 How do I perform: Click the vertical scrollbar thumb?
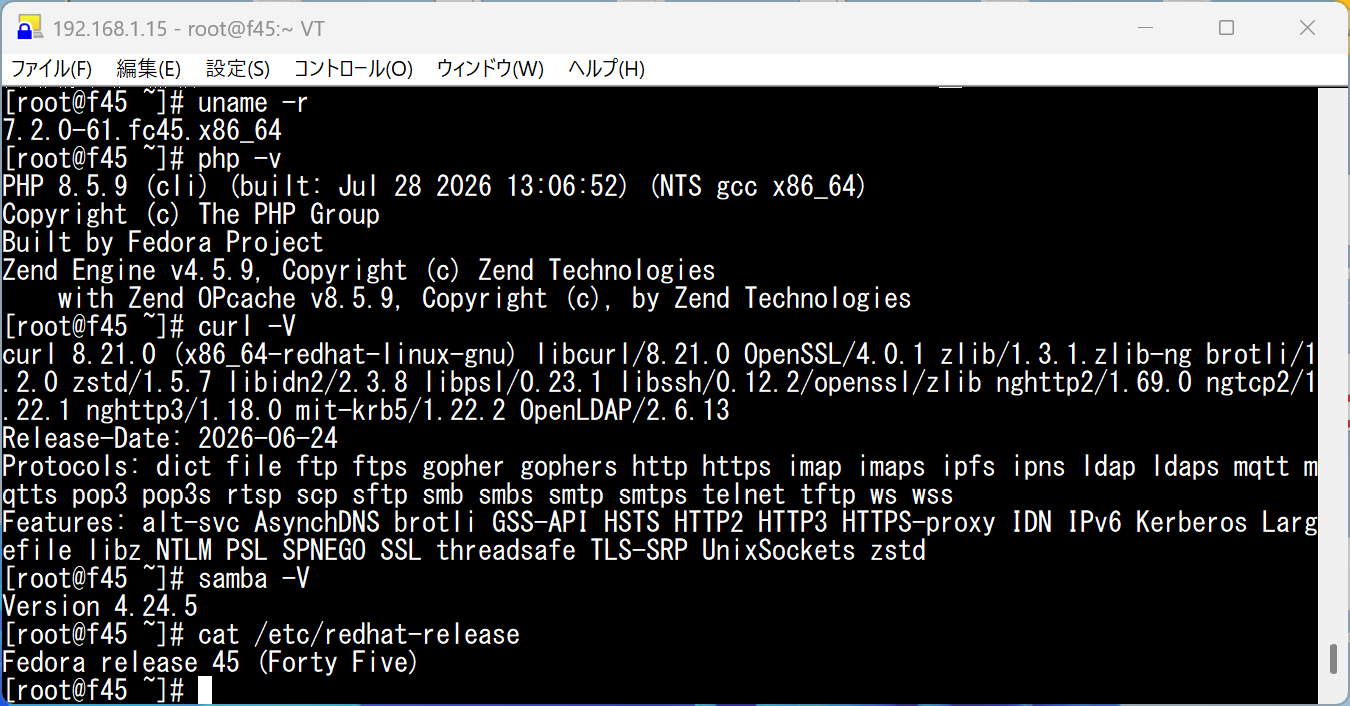click(1333, 659)
